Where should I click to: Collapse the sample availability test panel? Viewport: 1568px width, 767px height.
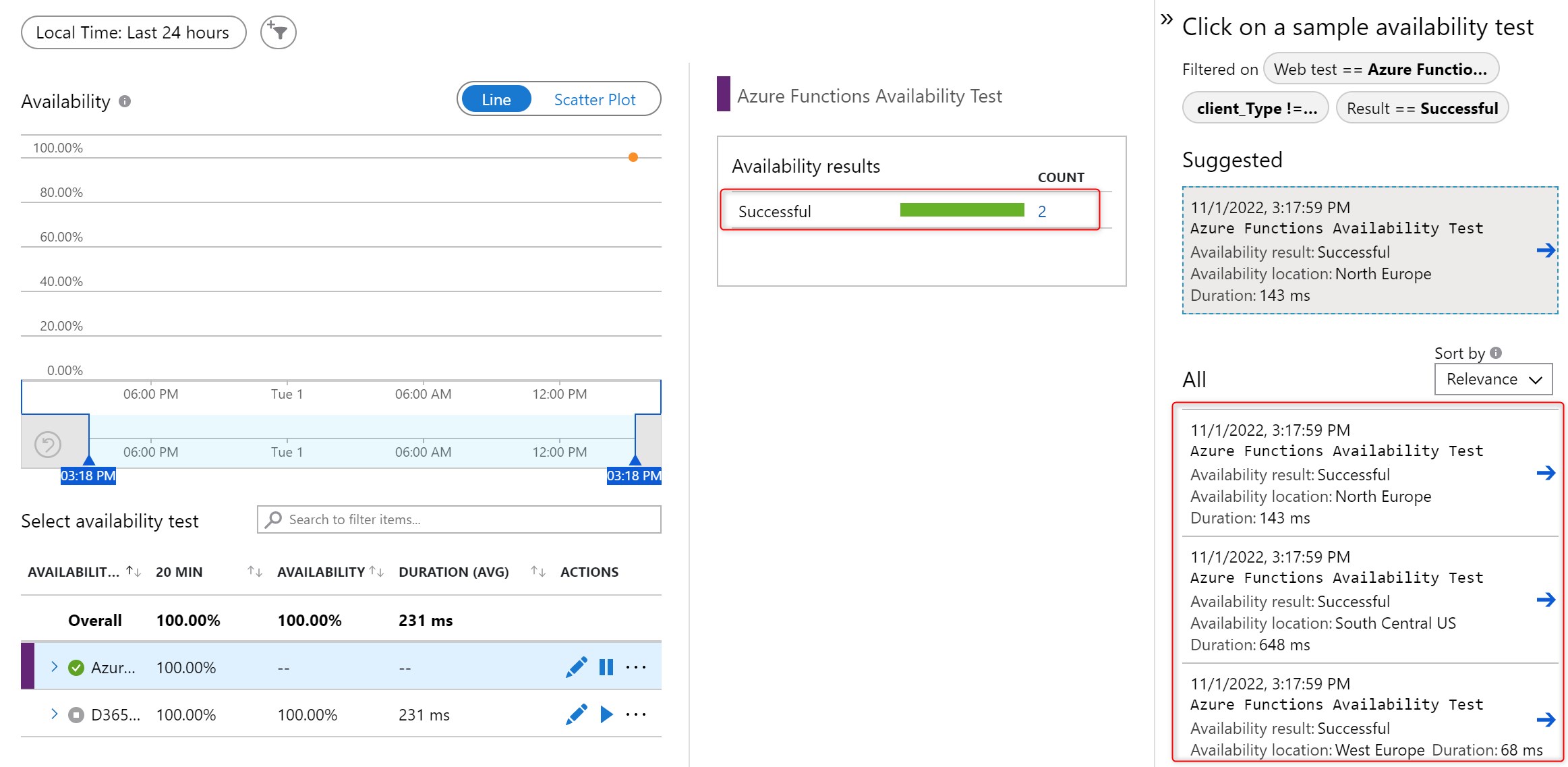[x=1166, y=20]
